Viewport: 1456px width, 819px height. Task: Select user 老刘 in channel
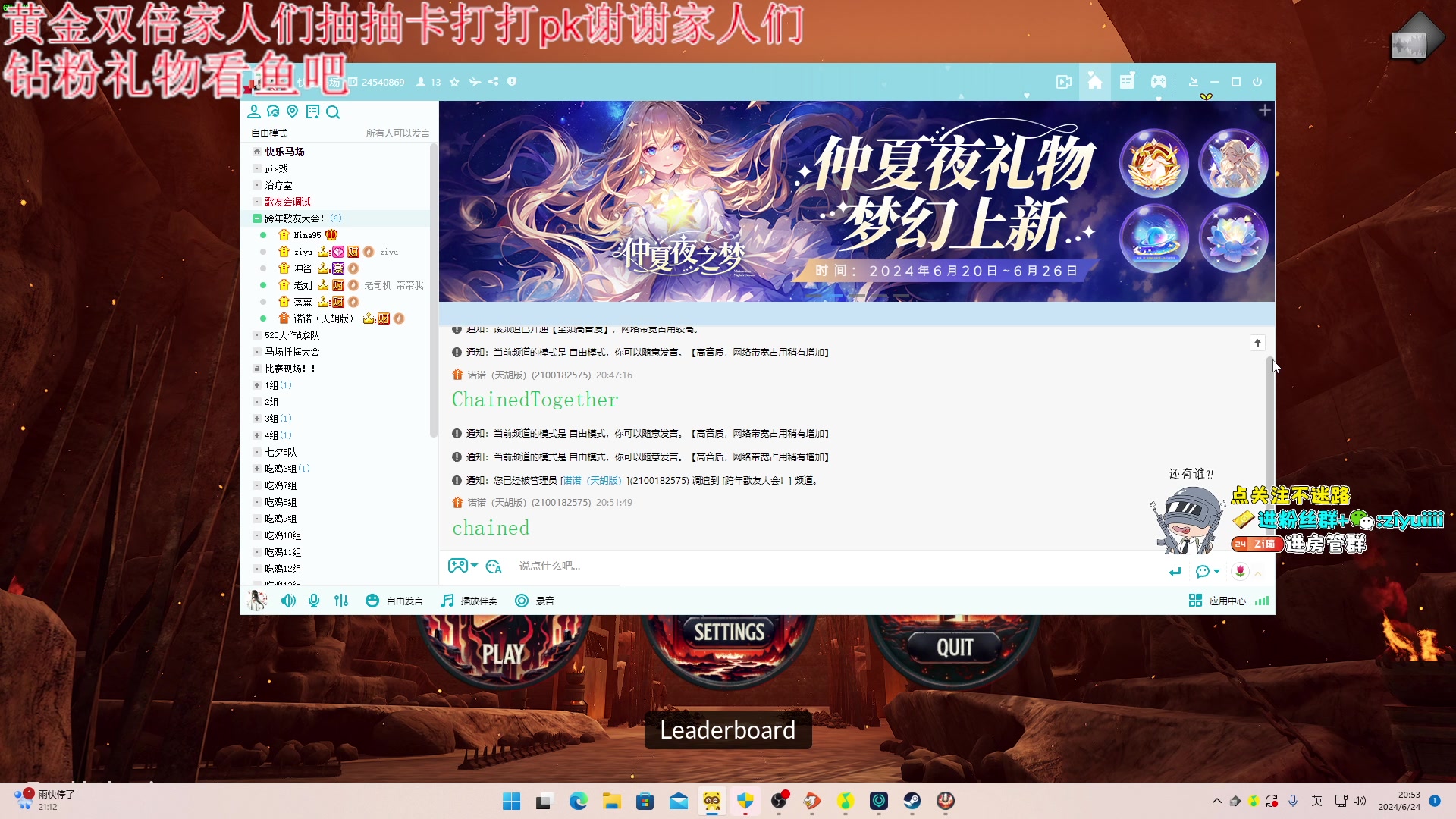click(303, 285)
